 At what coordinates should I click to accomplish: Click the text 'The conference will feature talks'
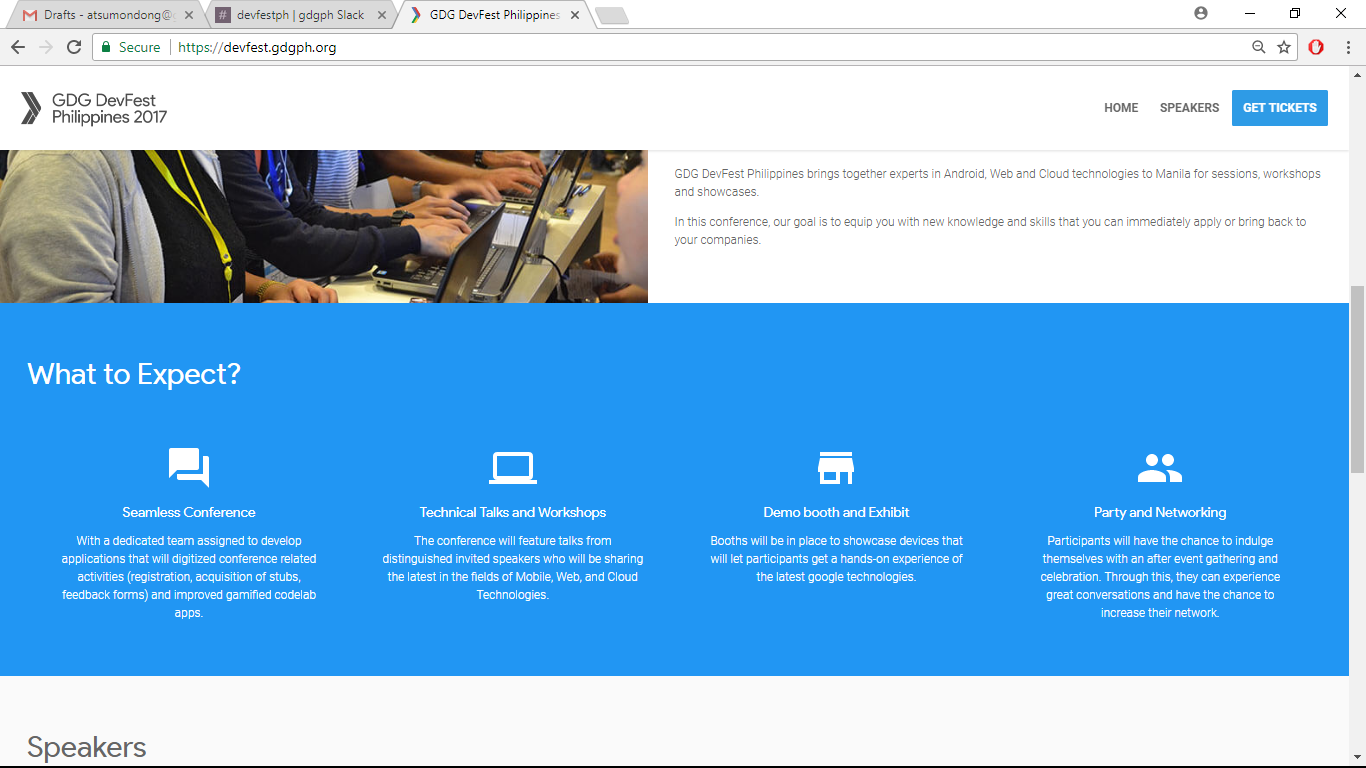(513, 568)
